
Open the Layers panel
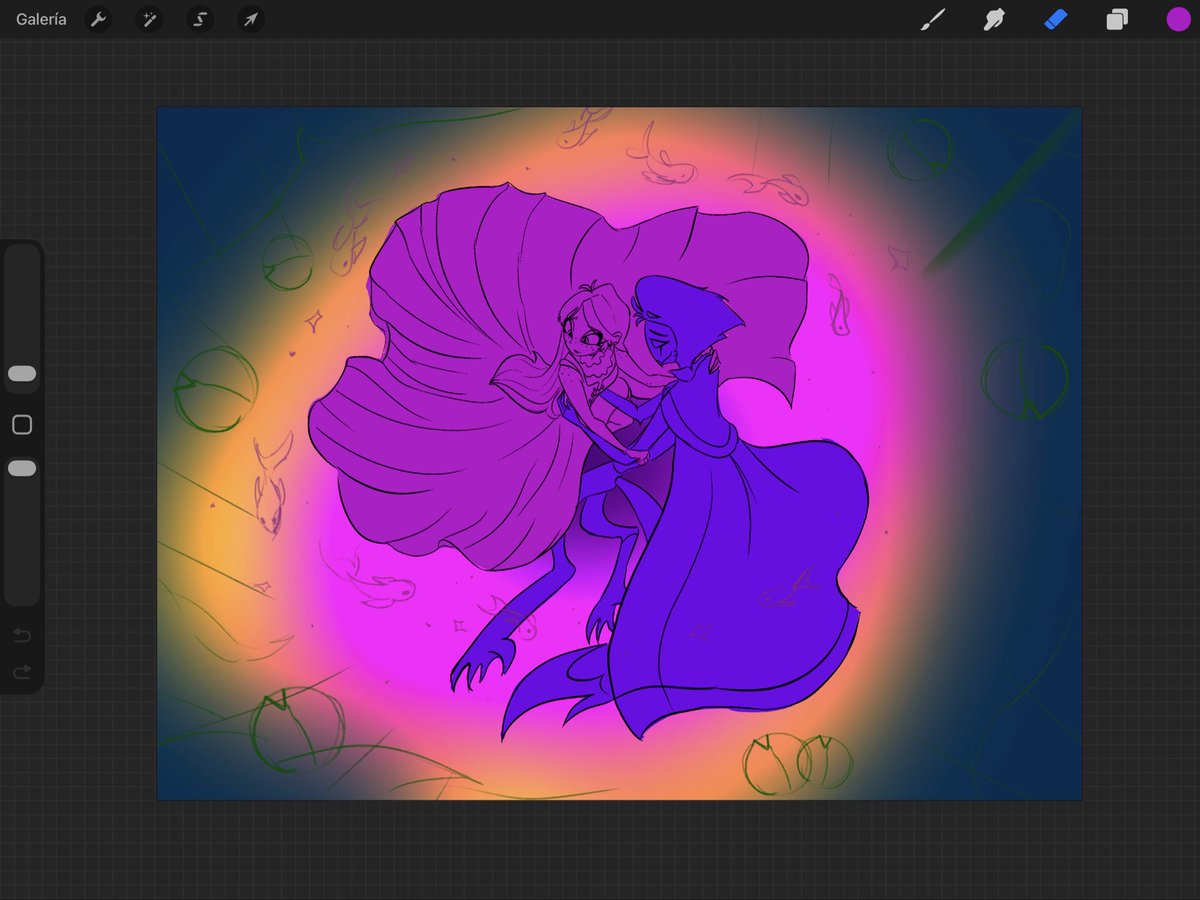(x=1117, y=19)
